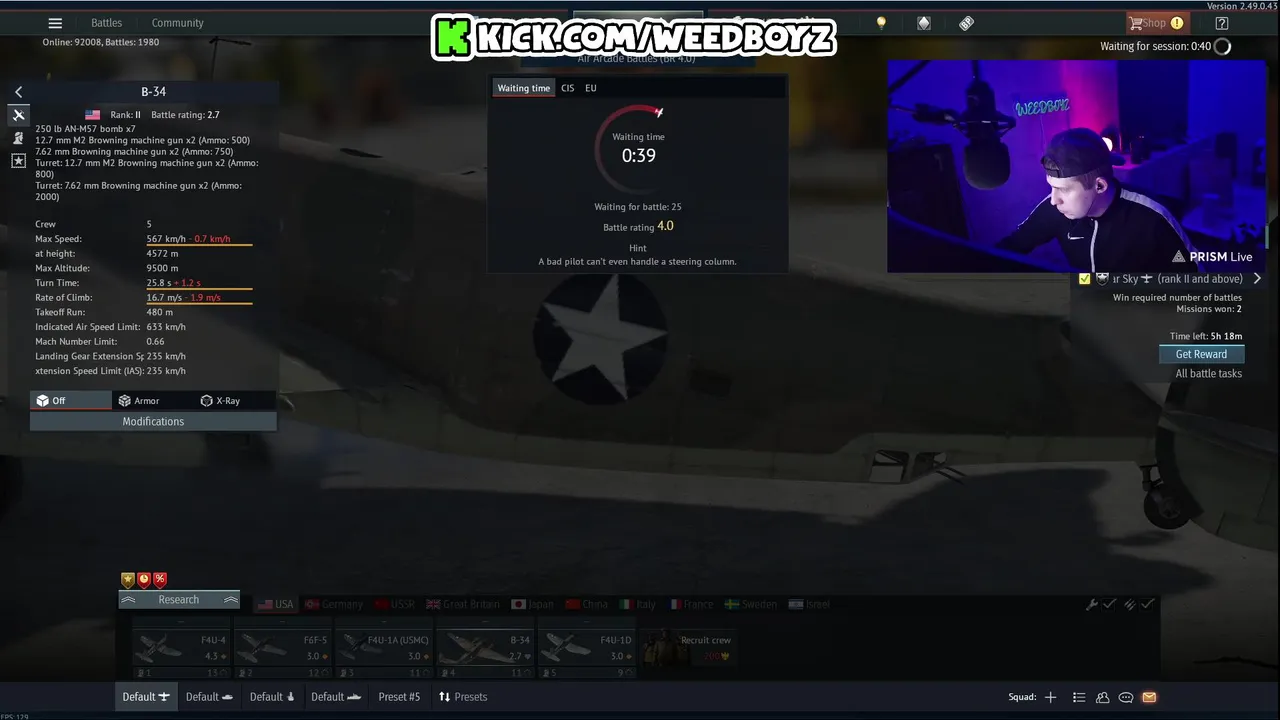The image size is (1280, 720).
Task: Open the Battles menu
Action: (106, 23)
